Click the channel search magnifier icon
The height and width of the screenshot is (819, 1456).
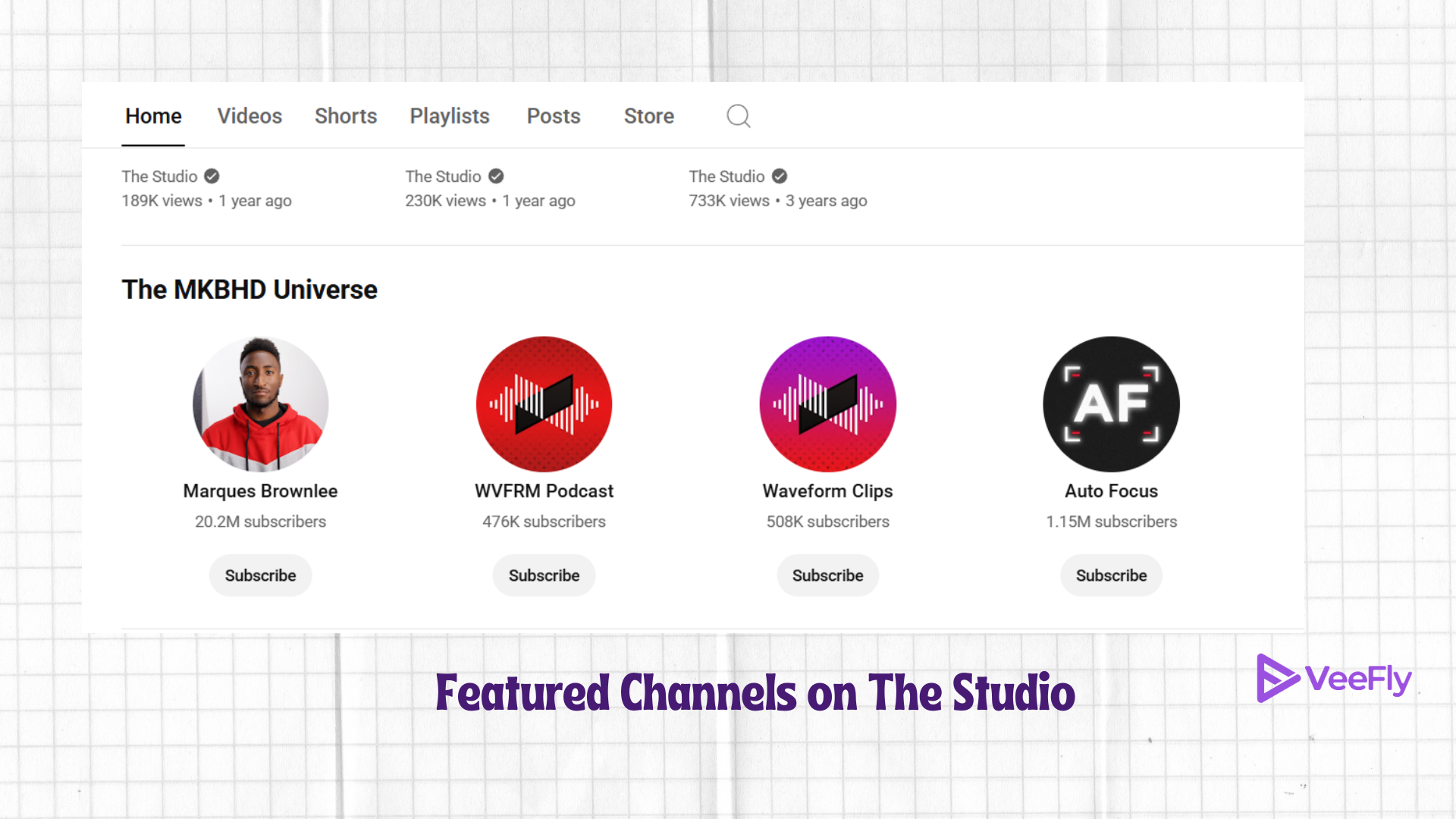point(738,116)
